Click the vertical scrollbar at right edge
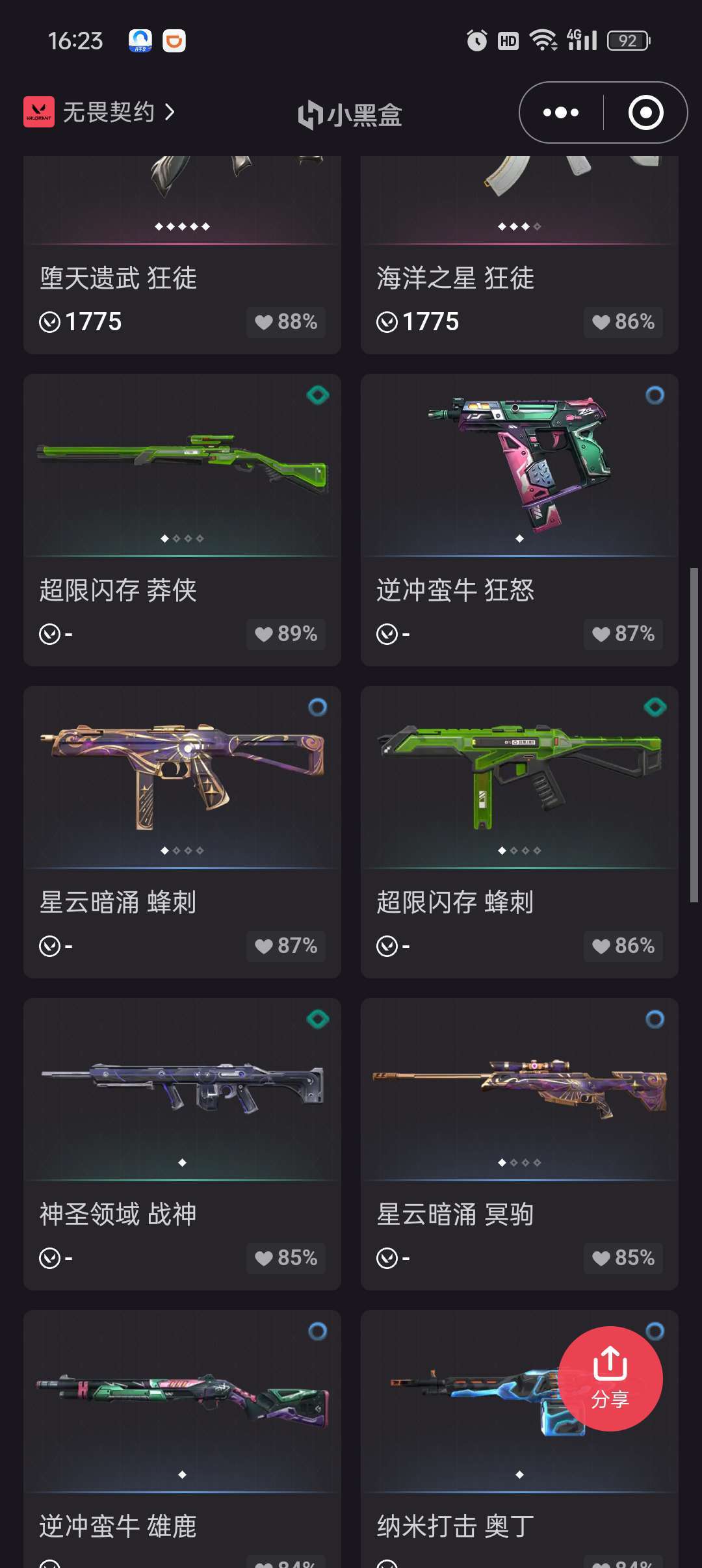702x1568 pixels. click(x=694, y=735)
